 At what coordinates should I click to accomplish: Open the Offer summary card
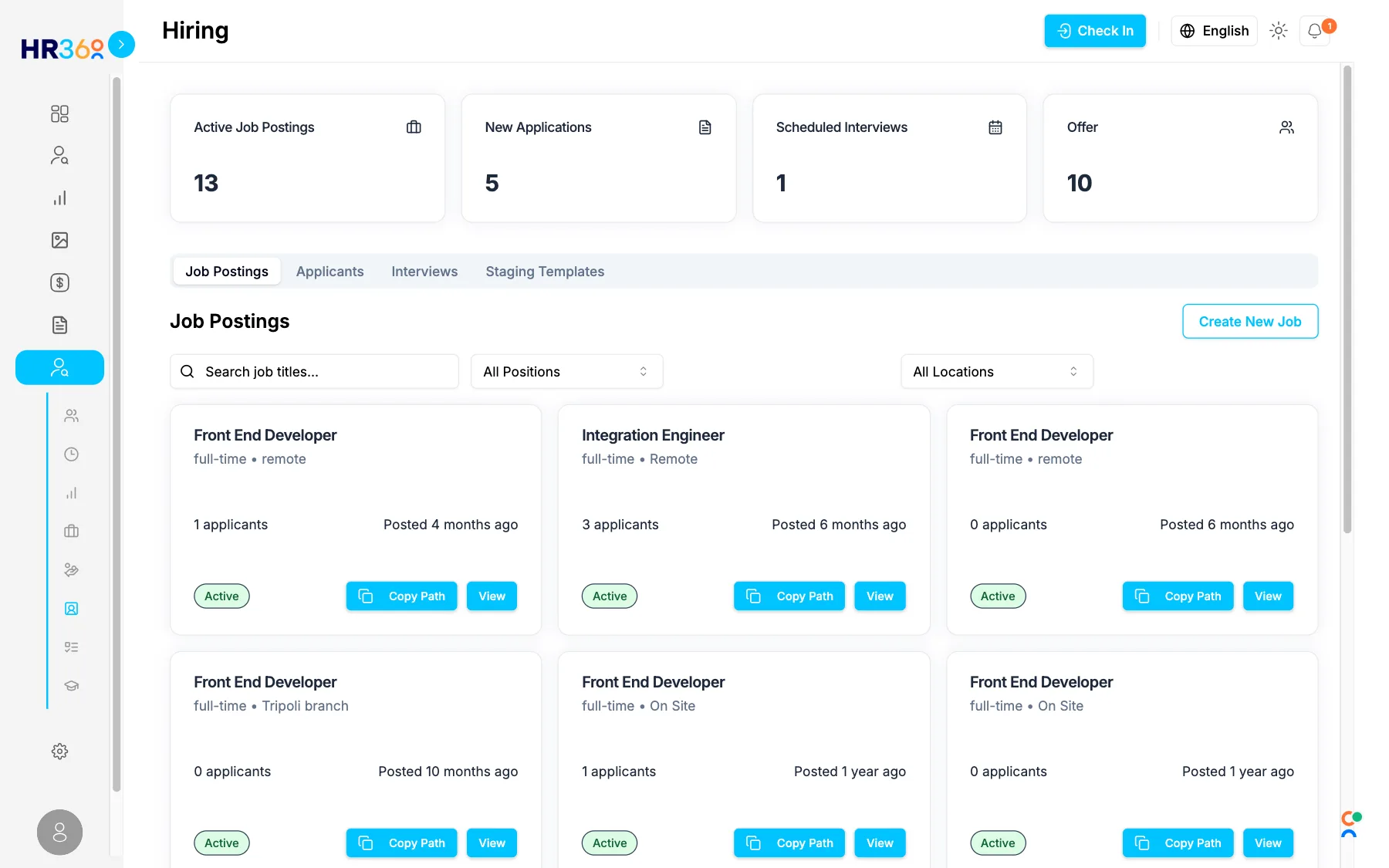(1181, 158)
